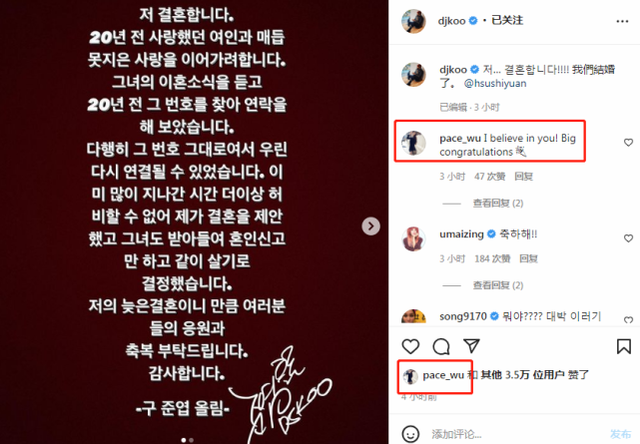The height and width of the screenshot is (444, 640).
Task: Open the @hsushiyuan mention link
Action: [495, 84]
